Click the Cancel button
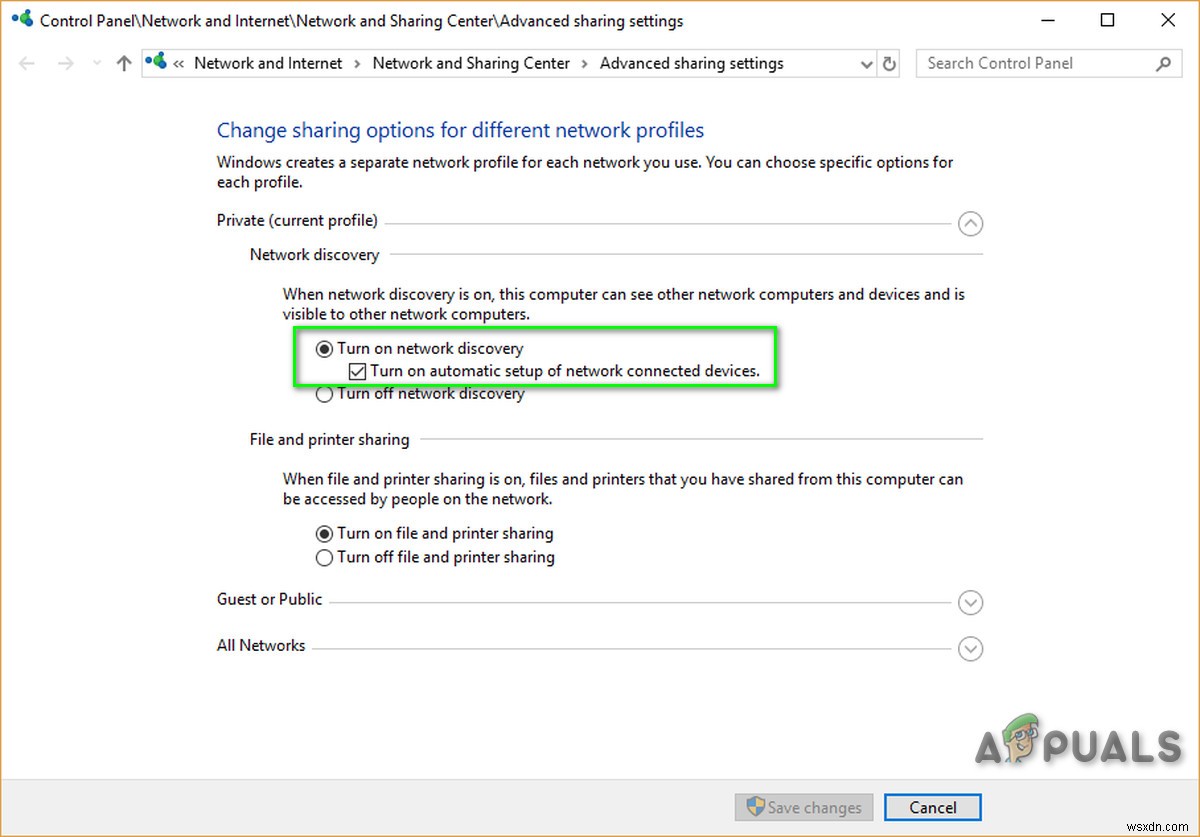The image size is (1200, 837). tap(932, 807)
